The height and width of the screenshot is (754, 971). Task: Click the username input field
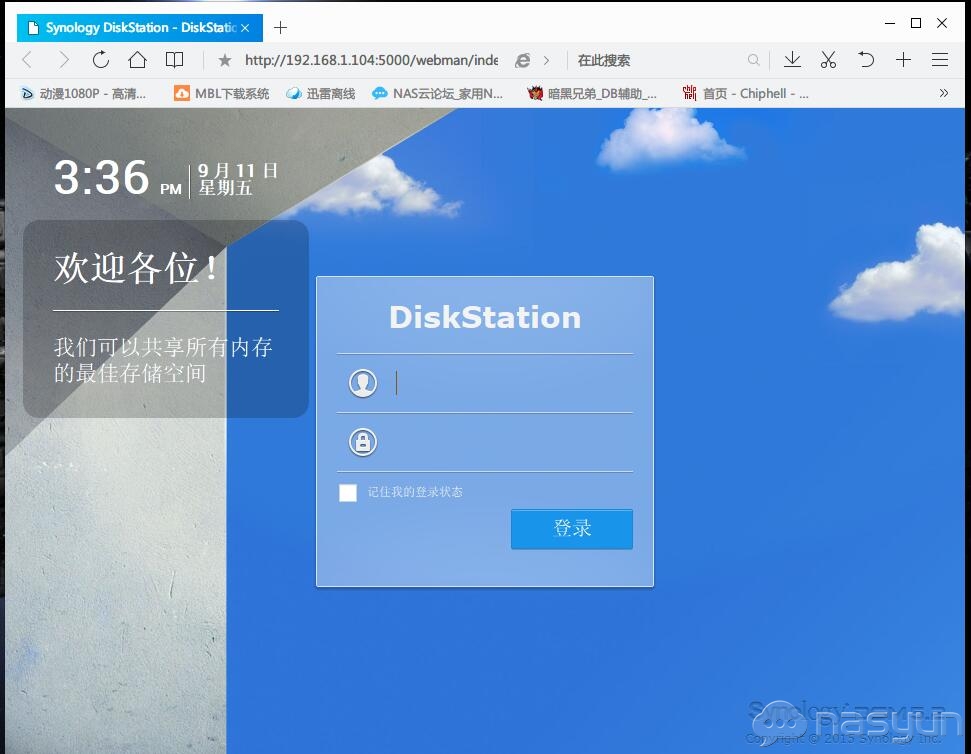(510, 383)
